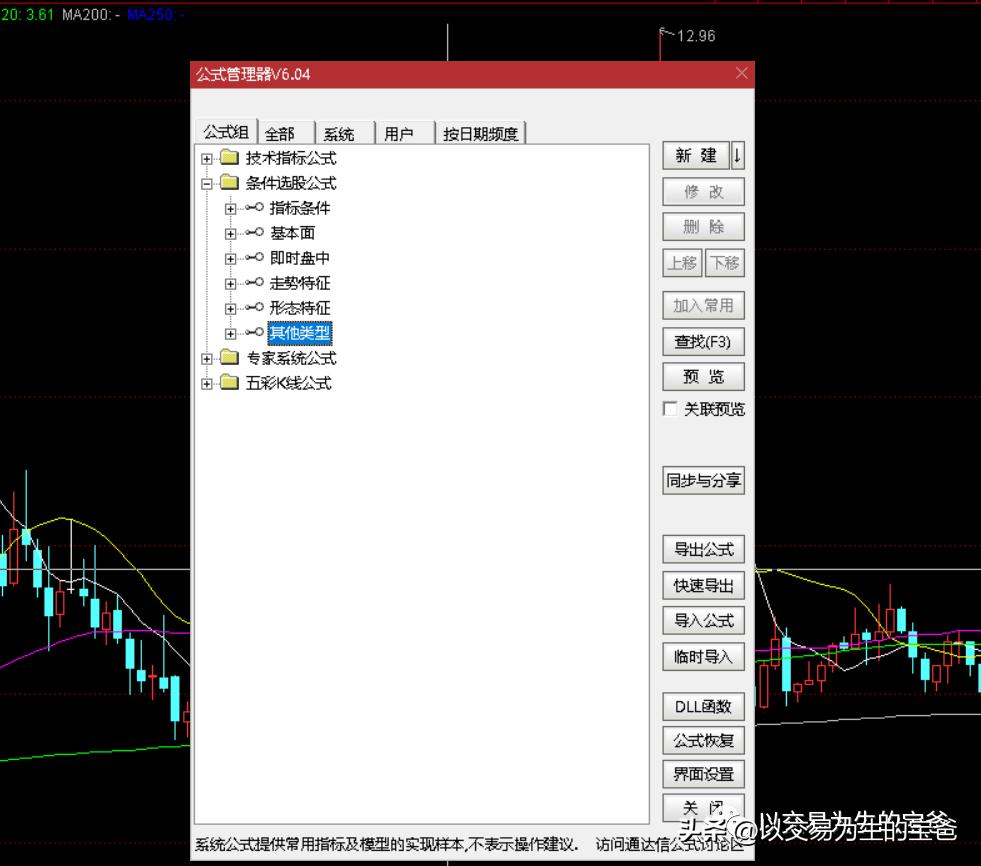Expand the 指标条件 subgroup
The height and width of the screenshot is (866, 981).
(230, 209)
